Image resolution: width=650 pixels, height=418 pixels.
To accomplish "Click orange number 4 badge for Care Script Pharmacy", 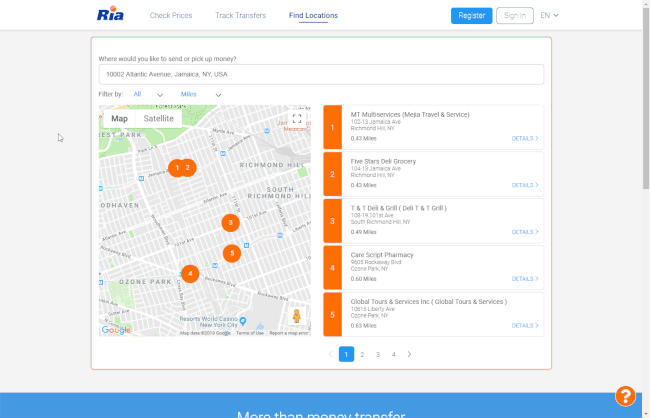I will coord(332,268).
